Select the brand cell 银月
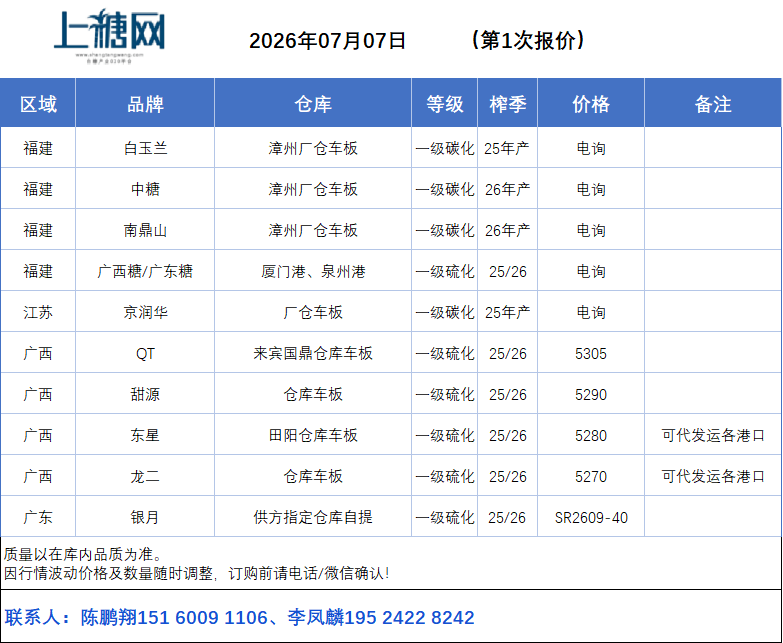The image size is (783, 643). (x=145, y=517)
